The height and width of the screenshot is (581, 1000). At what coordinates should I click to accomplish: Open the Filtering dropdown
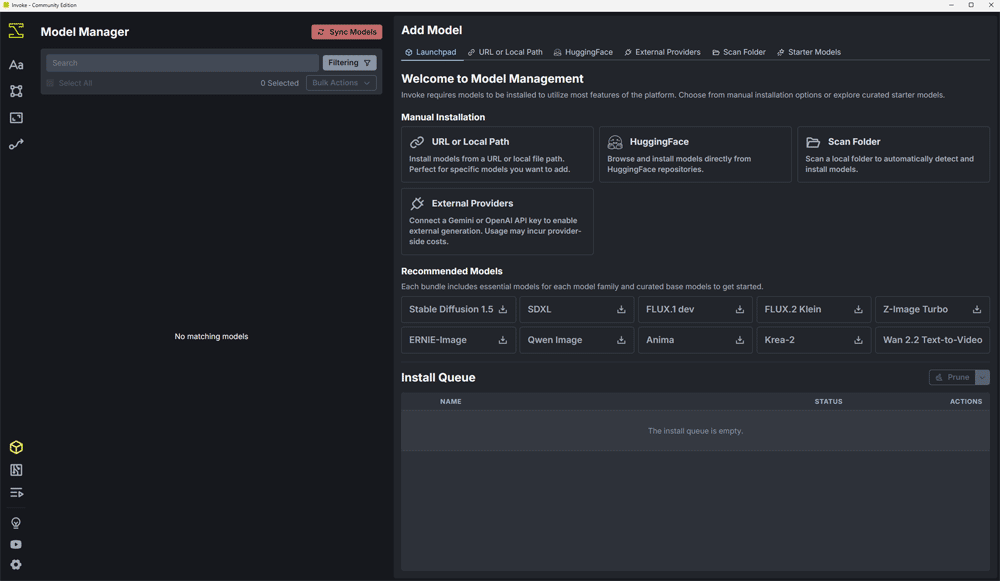click(x=349, y=63)
